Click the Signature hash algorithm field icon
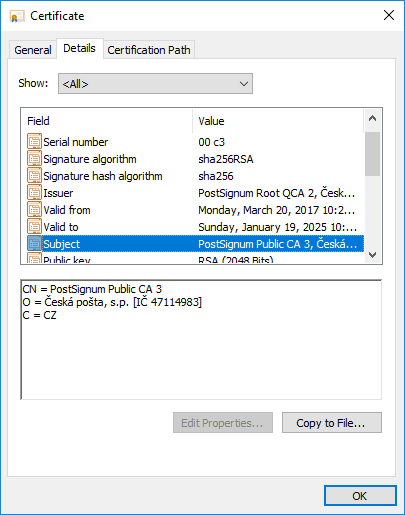405x515 pixels. pos(34,176)
